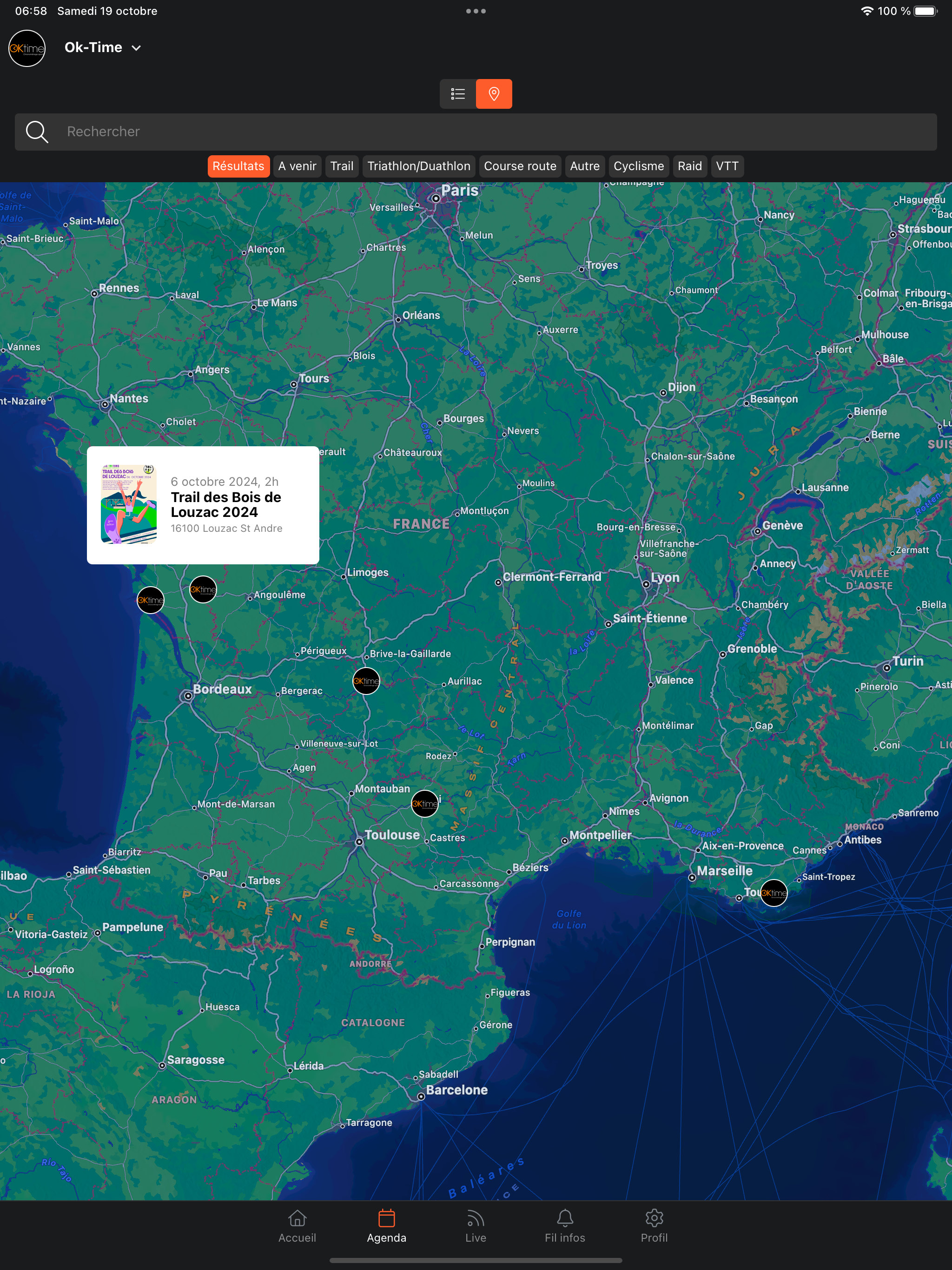Switch to map view
The height and width of the screenshot is (1270, 952).
click(494, 93)
